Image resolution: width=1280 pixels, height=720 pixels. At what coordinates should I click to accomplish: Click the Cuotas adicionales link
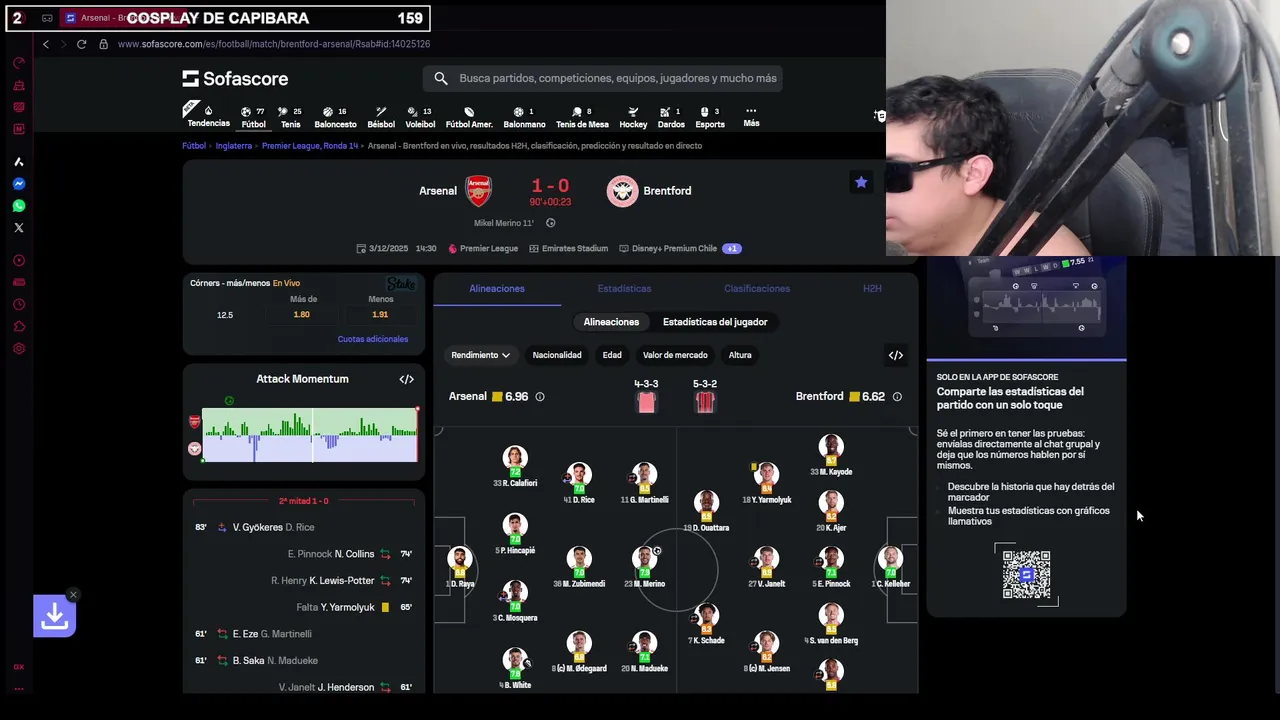(372, 339)
